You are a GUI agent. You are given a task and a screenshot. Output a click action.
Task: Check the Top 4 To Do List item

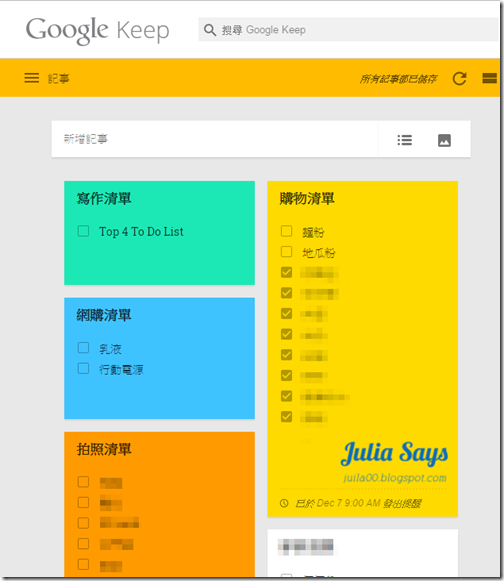point(83,231)
